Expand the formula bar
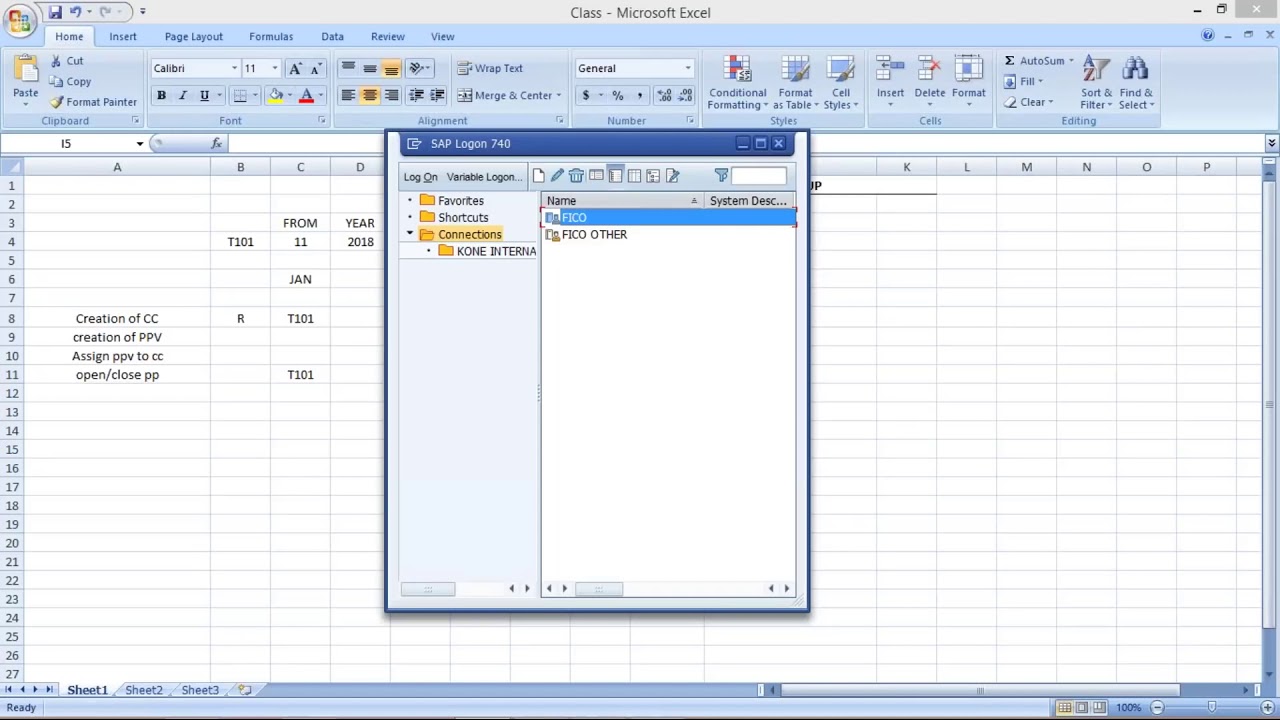Viewport: 1280px width, 720px height. (x=1271, y=143)
